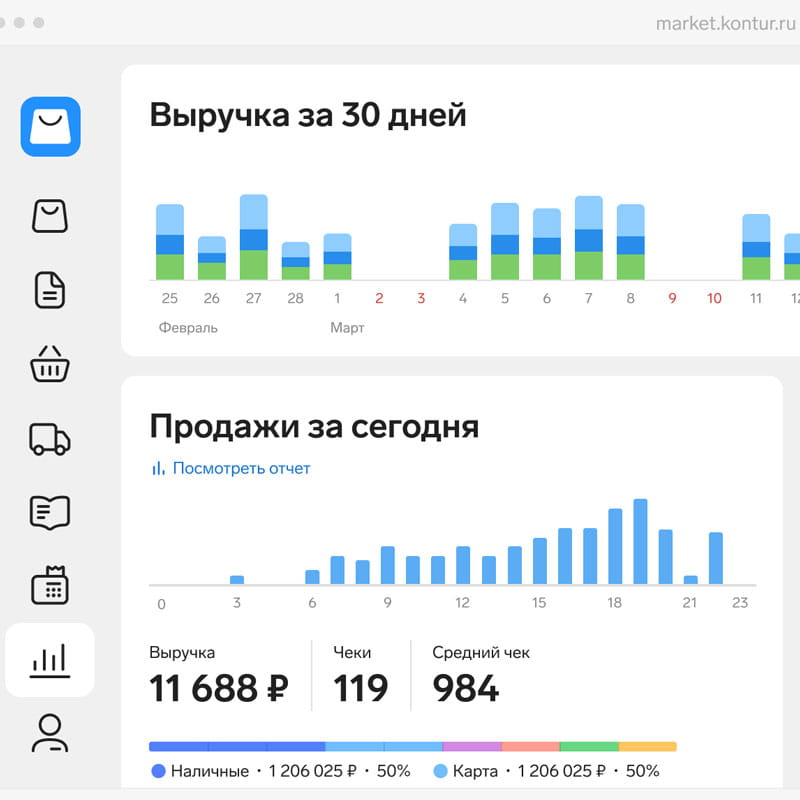
Task: Click the tallest hourly sales bar near 19
Action: click(x=640, y=542)
